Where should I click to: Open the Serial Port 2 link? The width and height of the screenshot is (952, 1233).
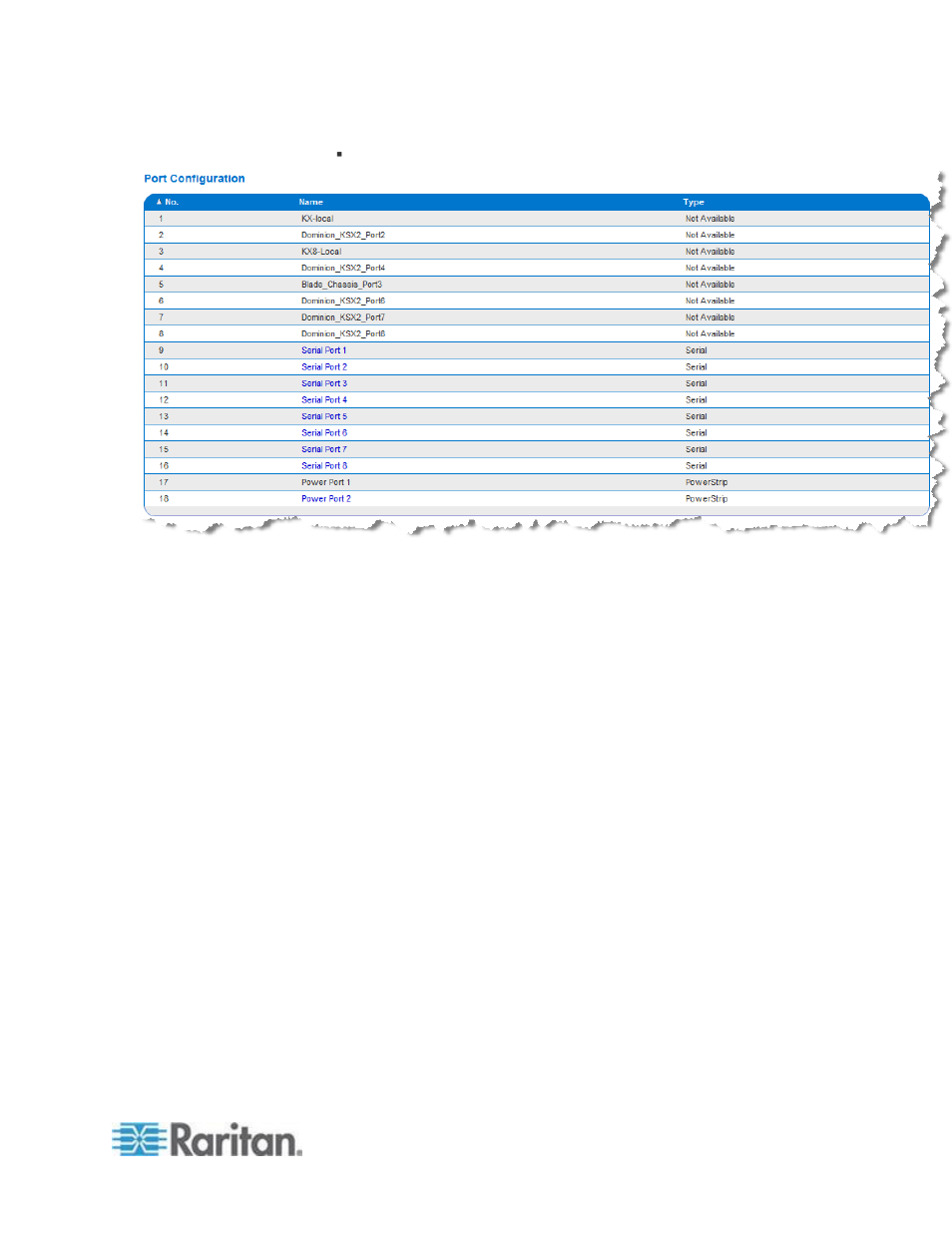click(x=324, y=367)
